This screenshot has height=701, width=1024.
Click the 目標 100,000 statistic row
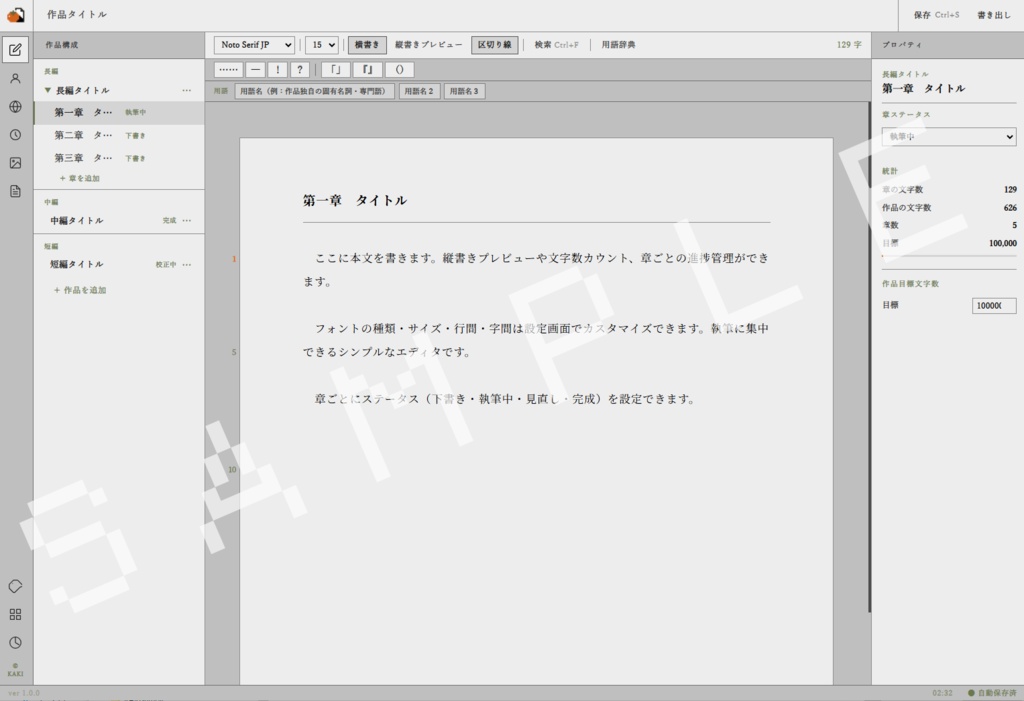(x=949, y=243)
